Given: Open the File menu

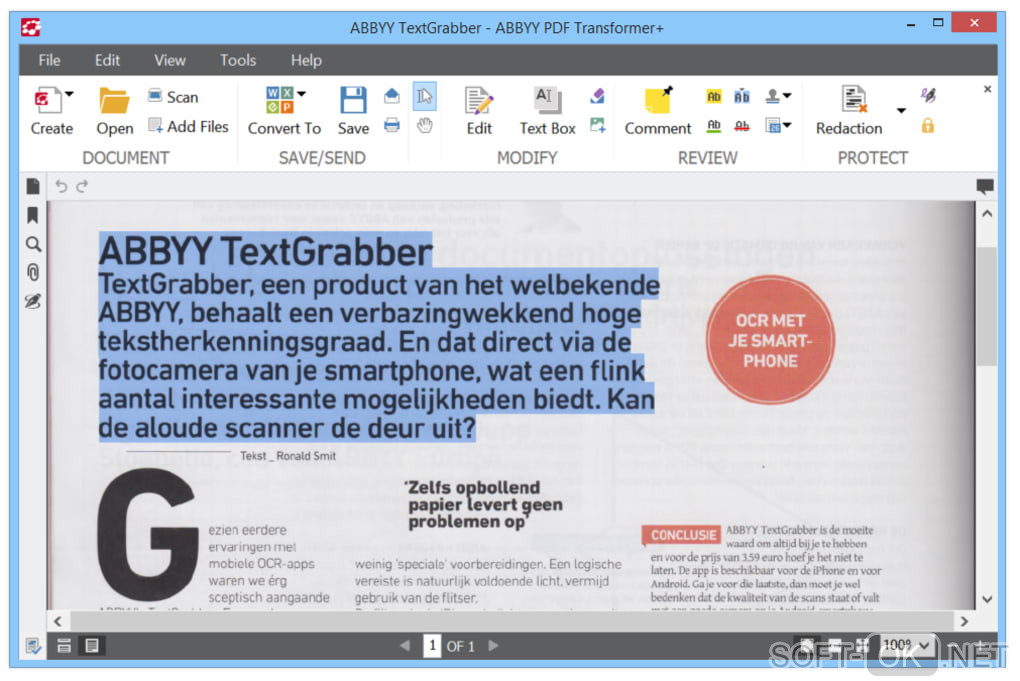Looking at the screenshot, I should 49,60.
